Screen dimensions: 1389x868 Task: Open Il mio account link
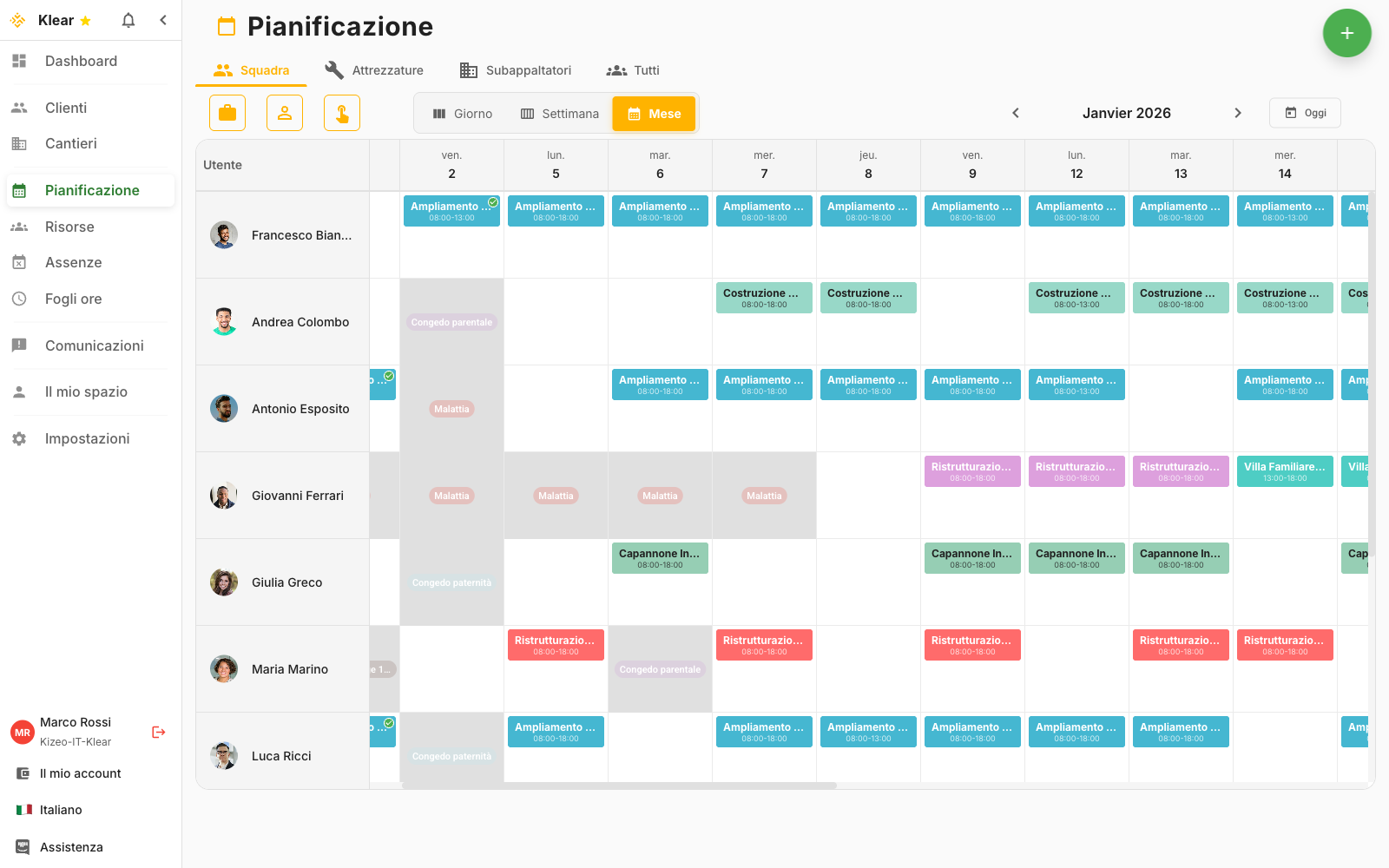[x=80, y=773]
